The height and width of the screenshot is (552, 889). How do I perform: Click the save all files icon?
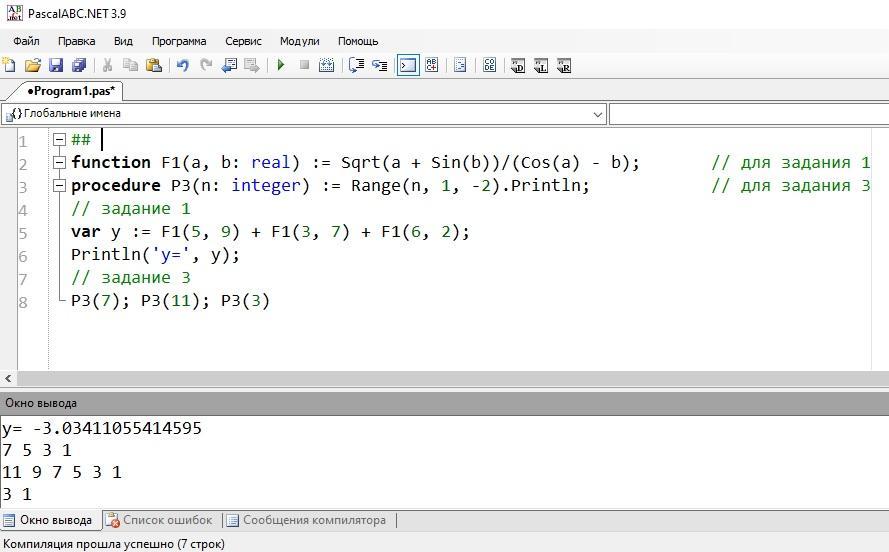coord(79,65)
